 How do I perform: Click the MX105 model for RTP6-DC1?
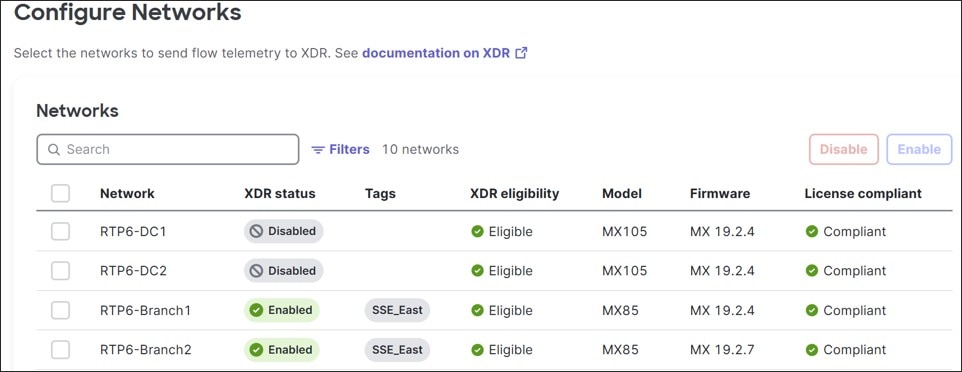(625, 231)
